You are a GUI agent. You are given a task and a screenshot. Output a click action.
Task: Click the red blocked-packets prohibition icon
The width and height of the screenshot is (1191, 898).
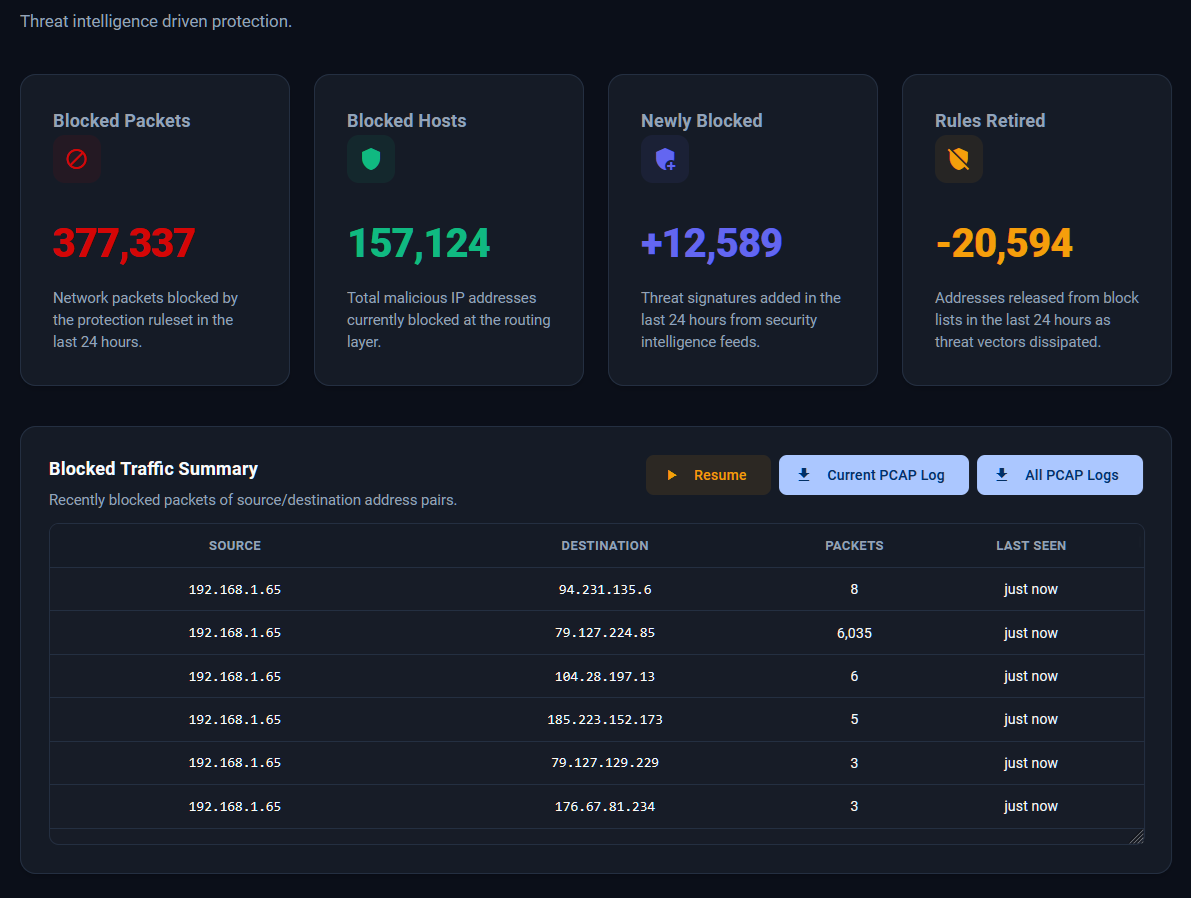point(77,159)
